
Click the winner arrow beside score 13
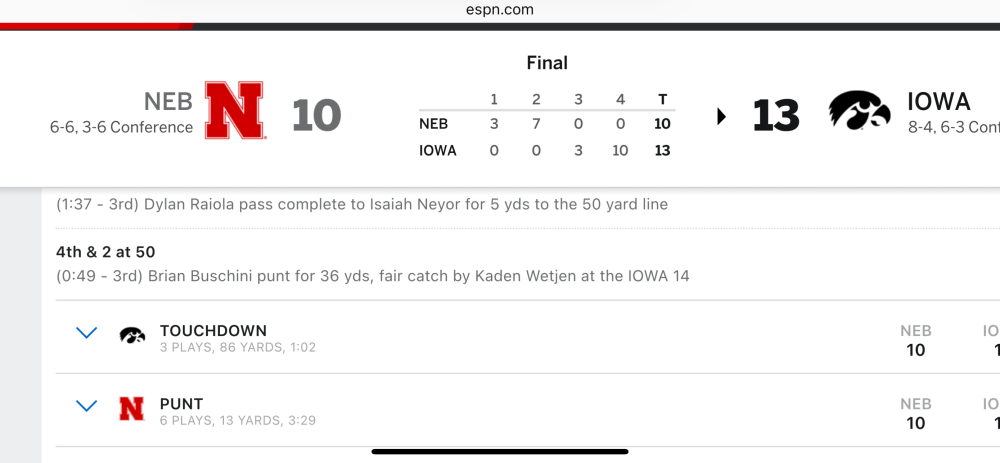(x=721, y=117)
